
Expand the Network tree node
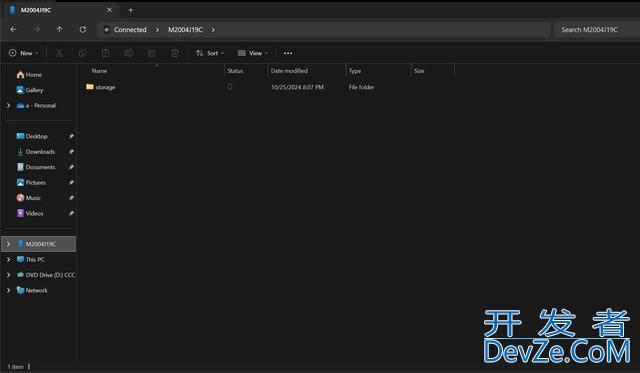click(8, 291)
